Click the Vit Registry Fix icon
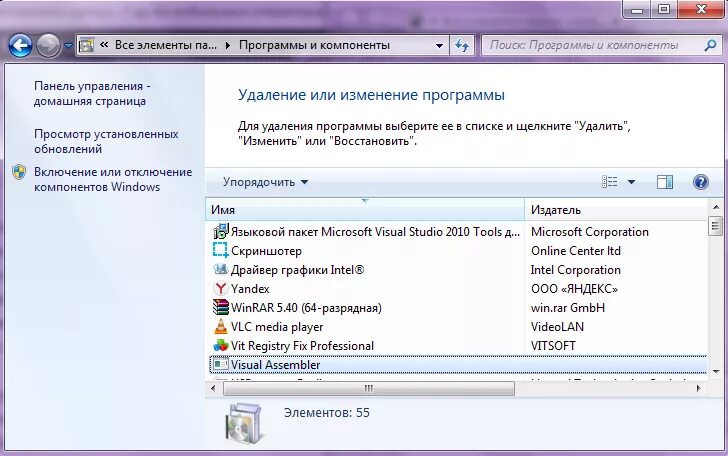 click(221, 346)
